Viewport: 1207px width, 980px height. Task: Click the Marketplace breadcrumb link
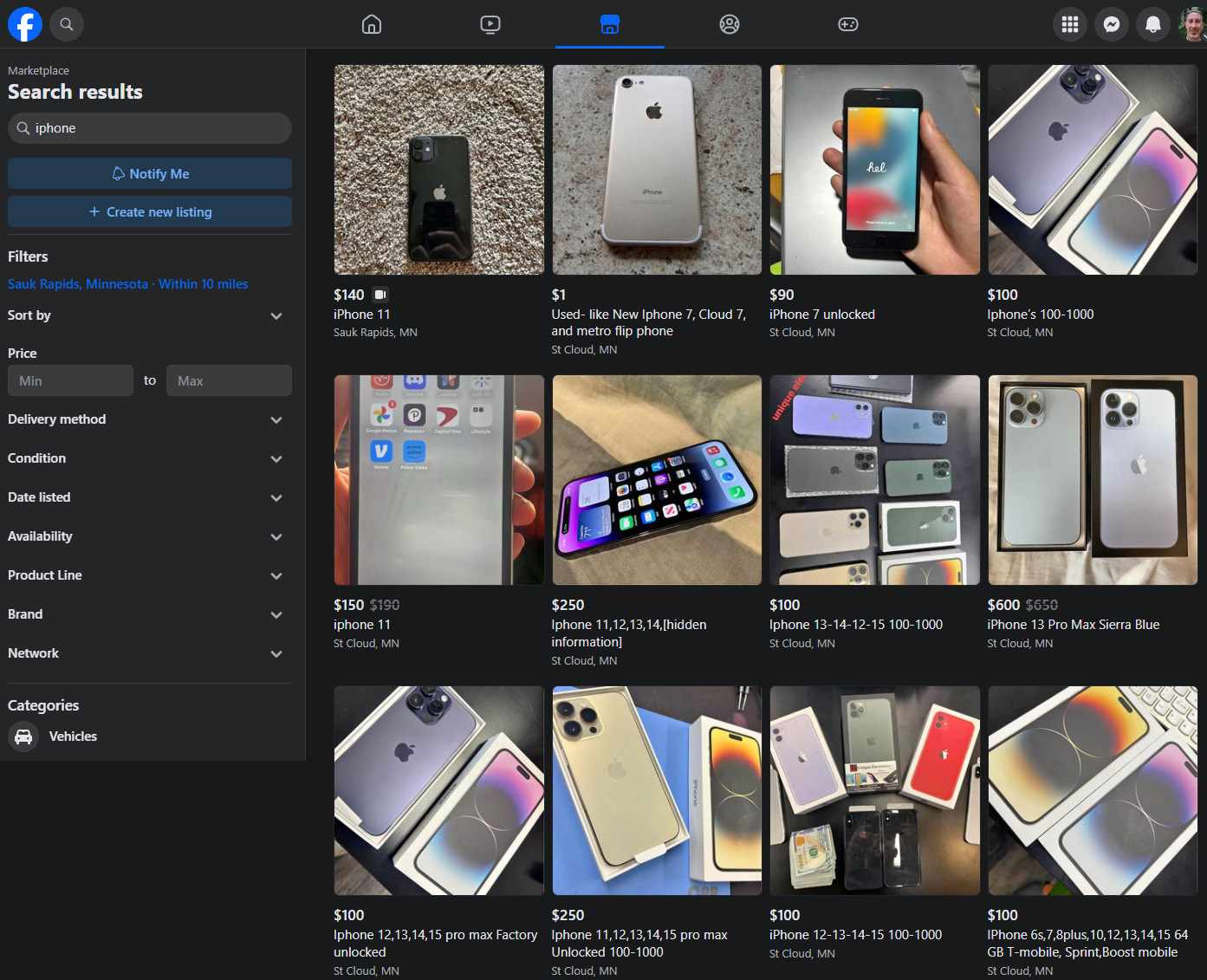(38, 70)
